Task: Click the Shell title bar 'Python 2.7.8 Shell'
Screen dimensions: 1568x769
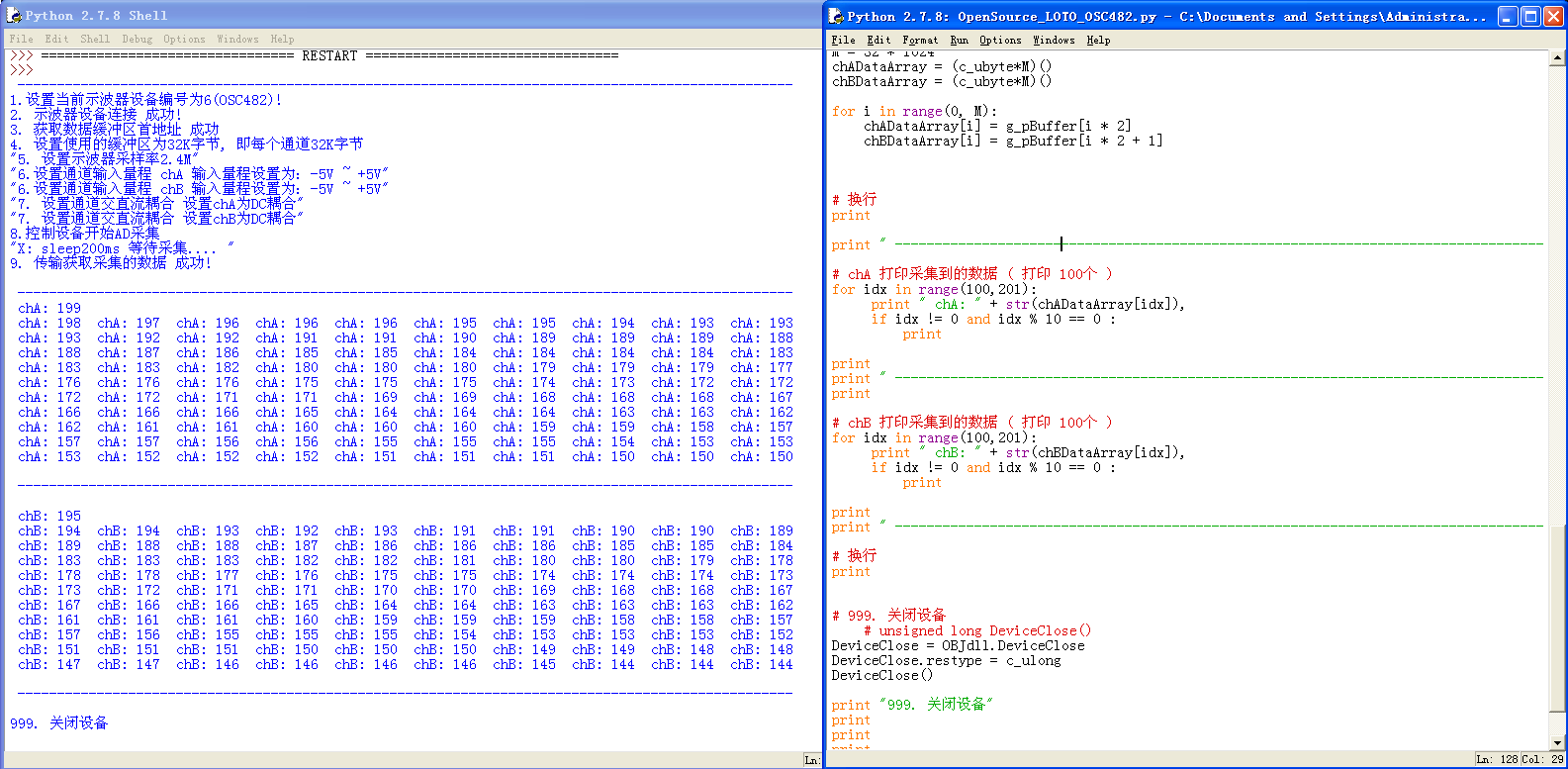Action: tap(96, 15)
